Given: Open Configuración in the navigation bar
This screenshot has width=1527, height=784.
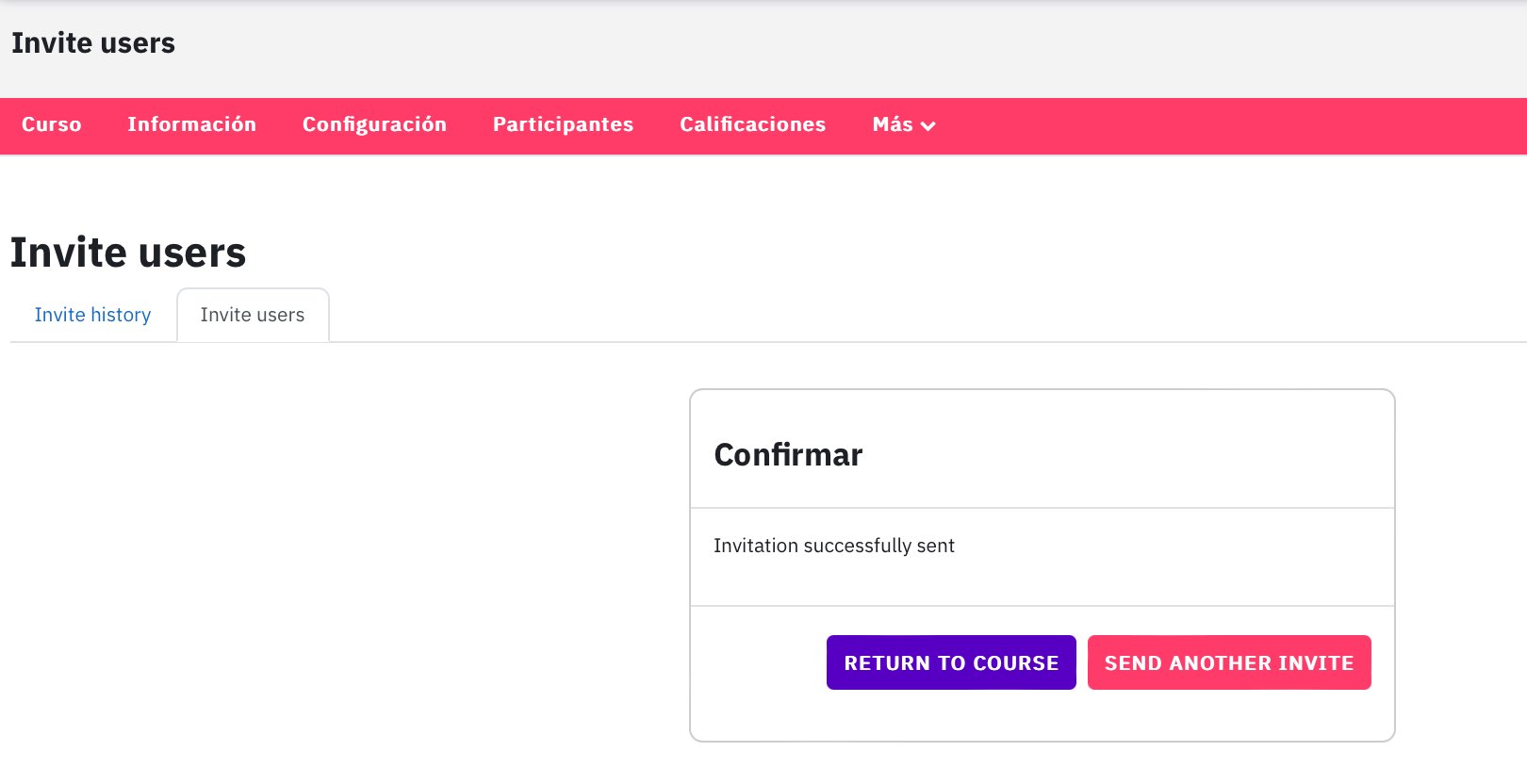Looking at the screenshot, I should (374, 124).
